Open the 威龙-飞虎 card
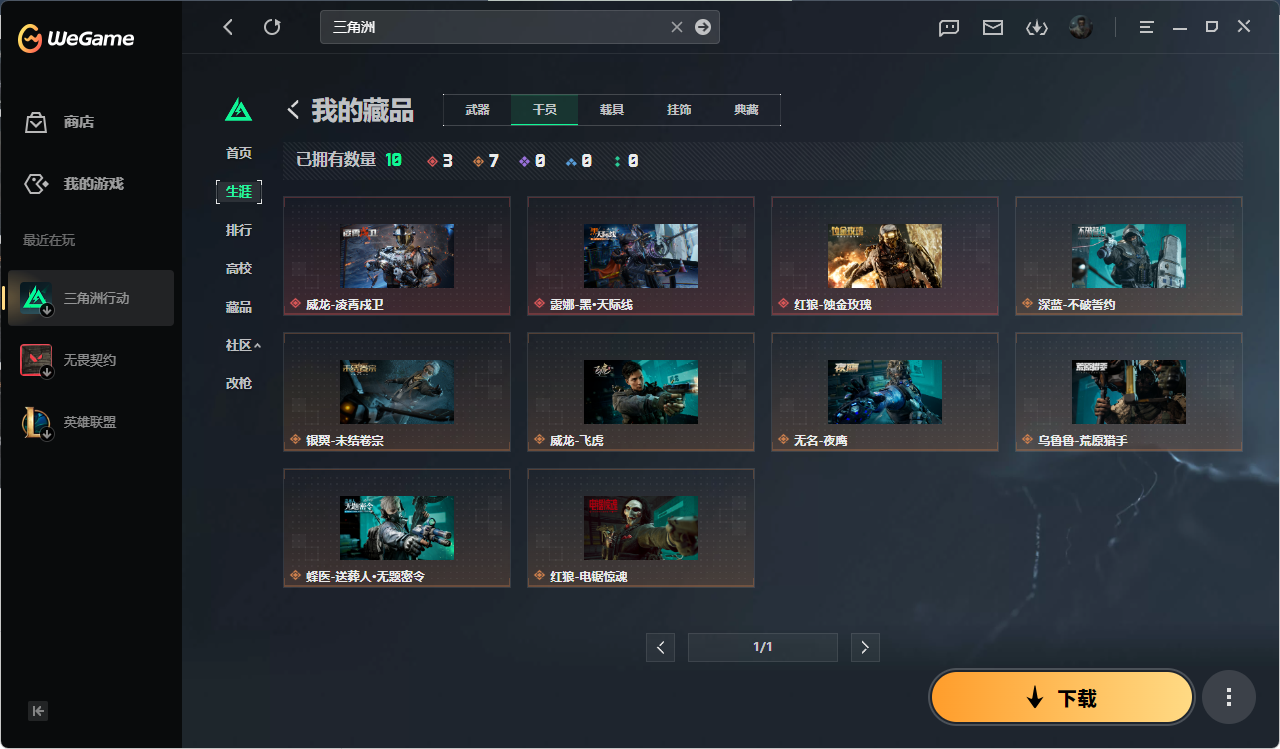The image size is (1280, 749). click(641, 391)
